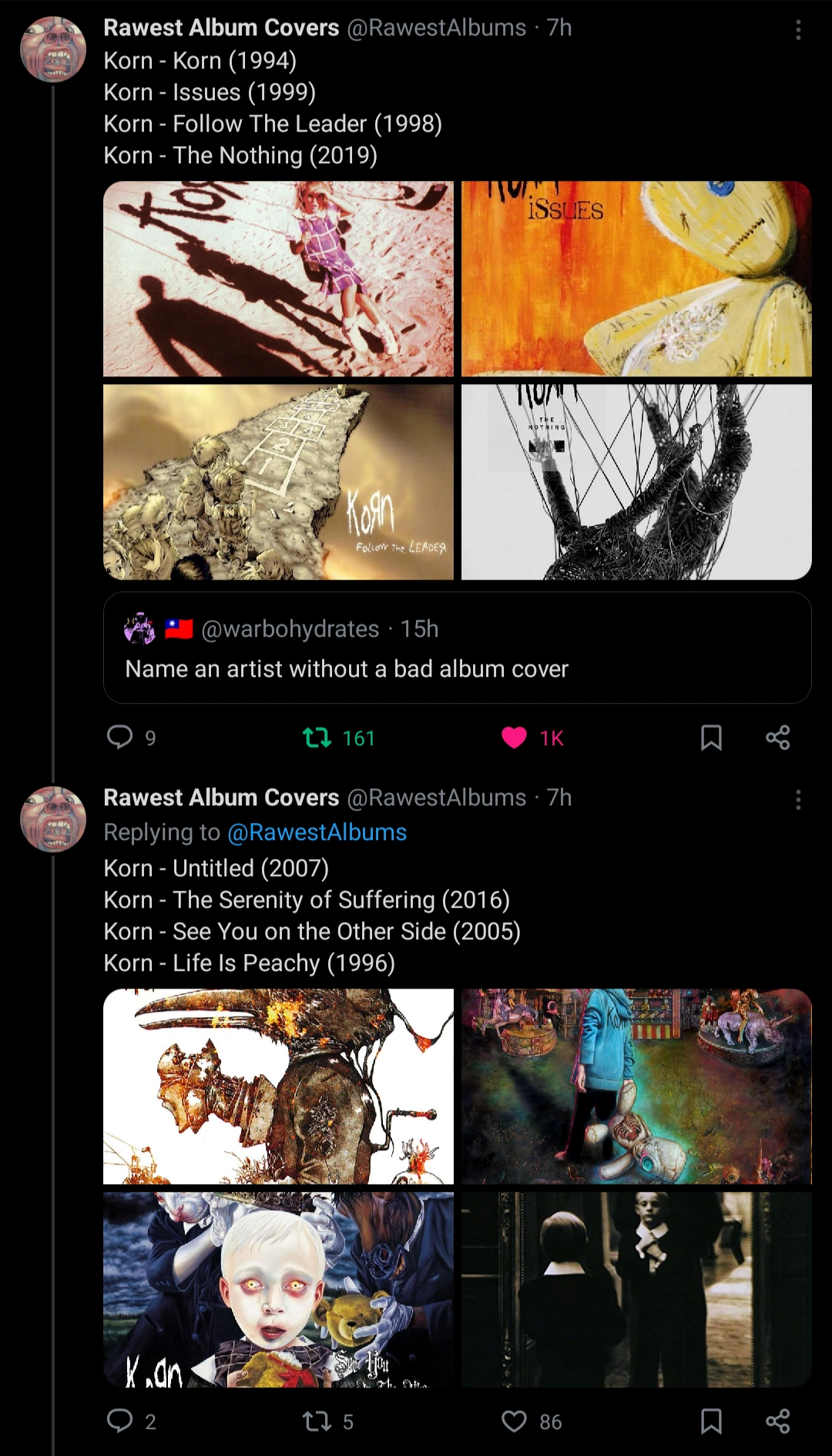832x1456 pixels.
Task: Bookmark the first Korn albums tweet
Action: click(711, 738)
